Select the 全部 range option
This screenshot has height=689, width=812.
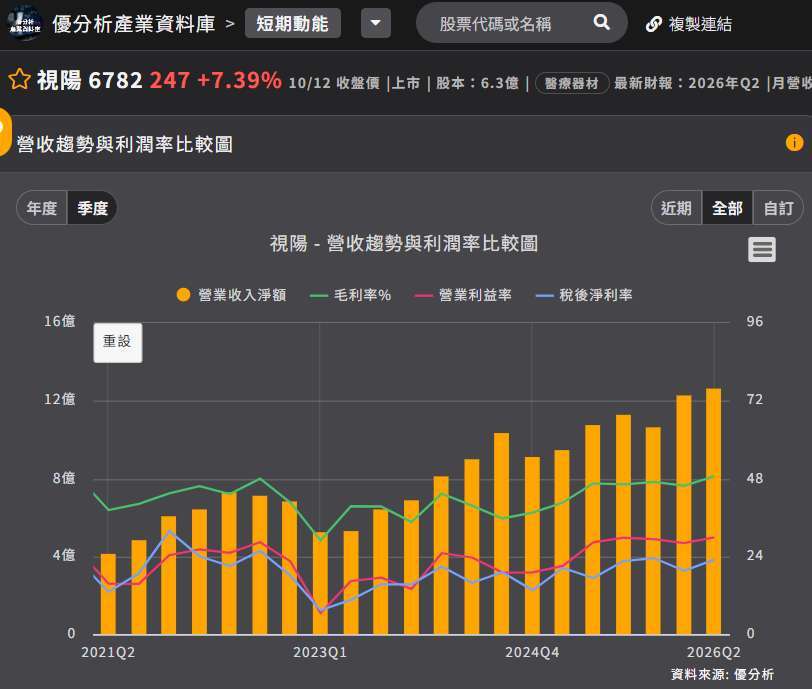coord(727,208)
